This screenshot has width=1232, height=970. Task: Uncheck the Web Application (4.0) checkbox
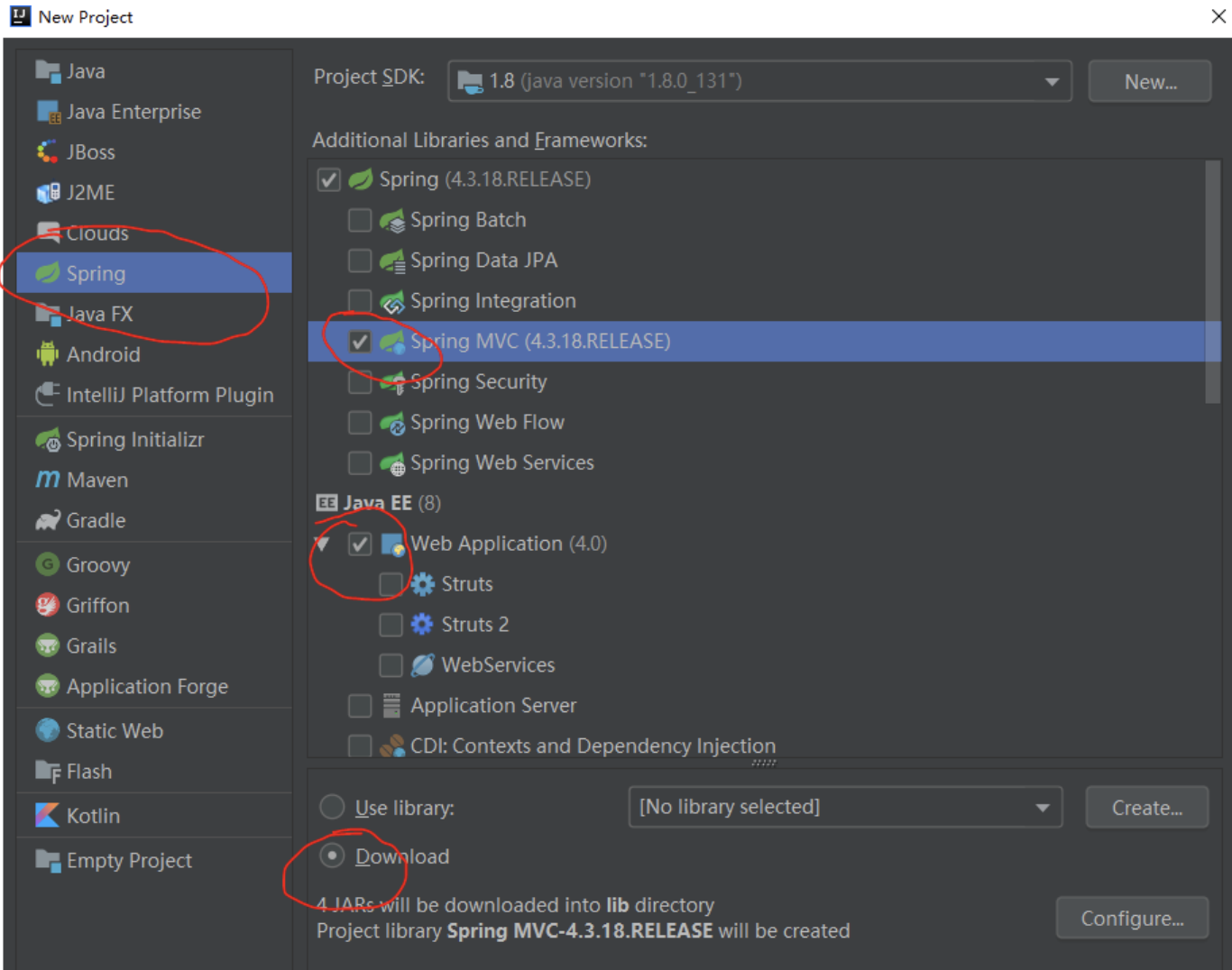pos(360,544)
